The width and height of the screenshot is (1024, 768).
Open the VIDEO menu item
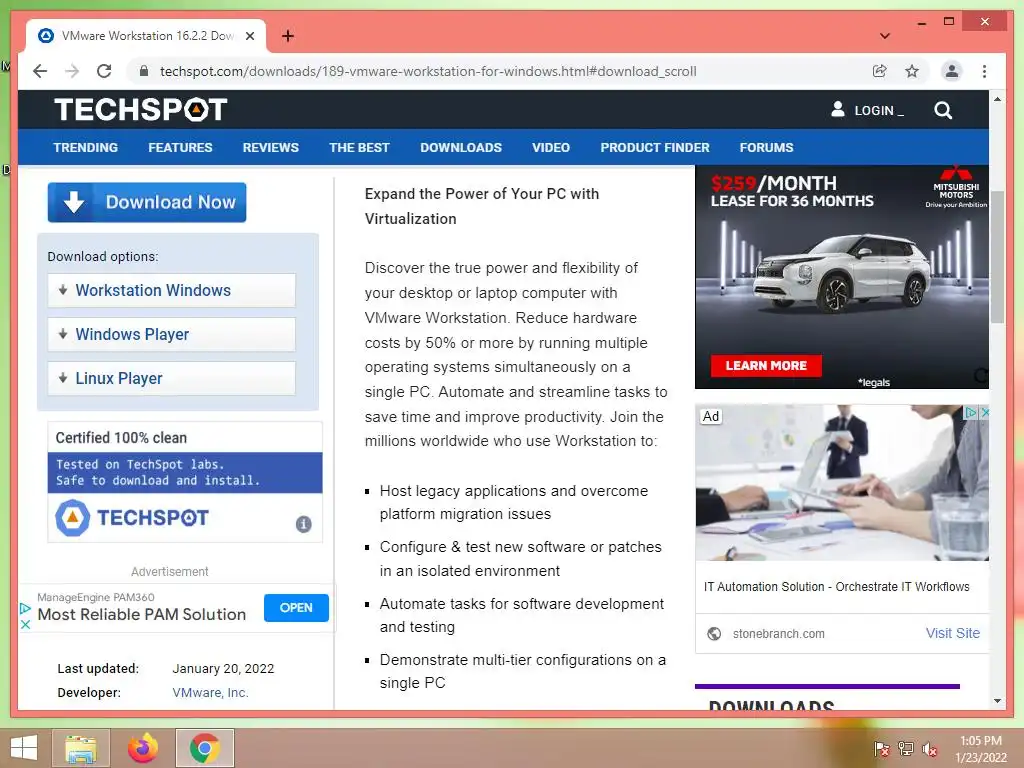[x=551, y=148]
